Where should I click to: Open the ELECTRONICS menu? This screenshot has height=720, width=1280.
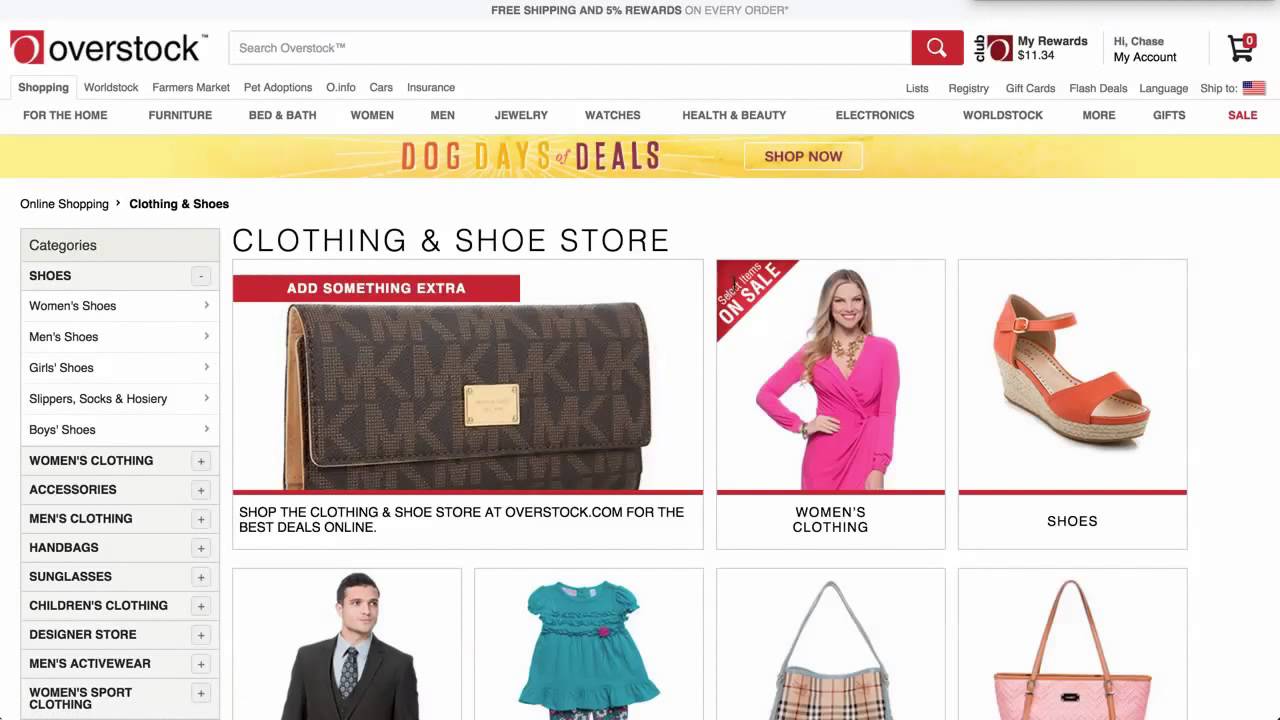click(875, 115)
